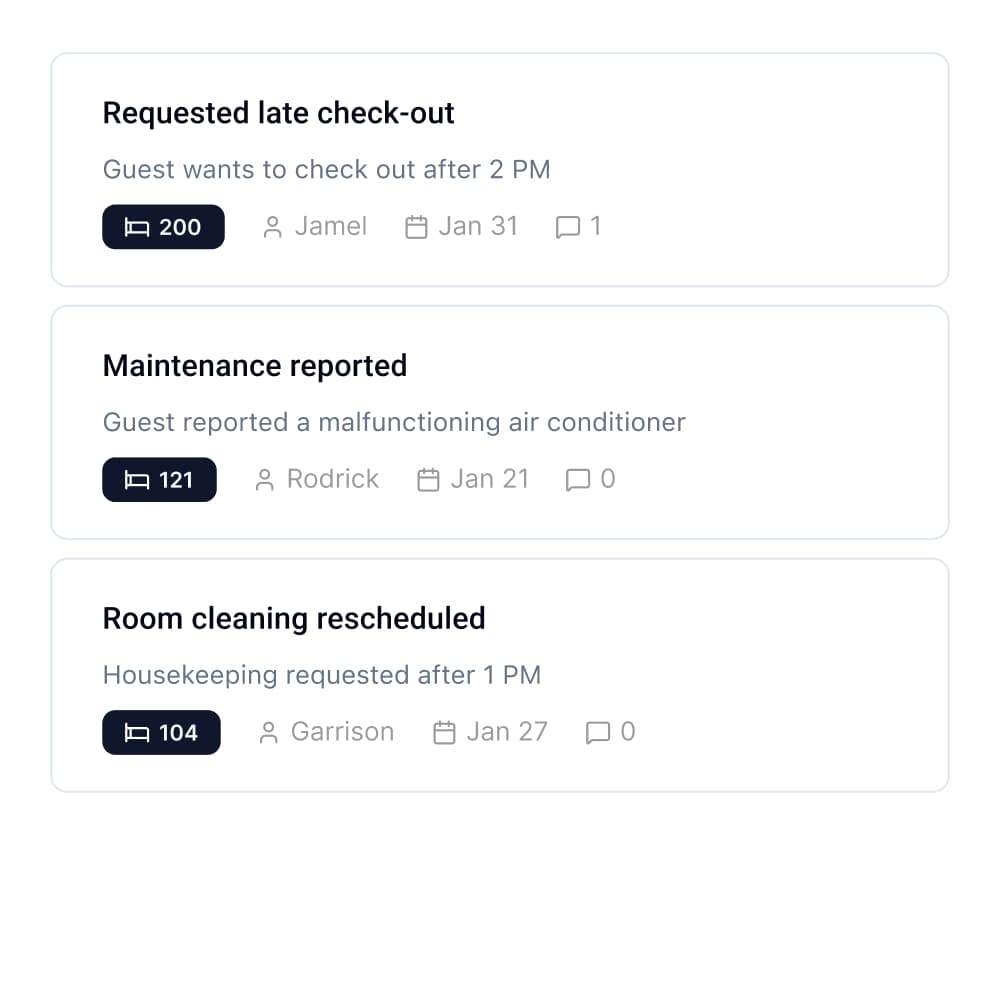Screen dimensions: 1000x1000
Task: Select the person icon next to Jamel
Action: (x=271, y=226)
